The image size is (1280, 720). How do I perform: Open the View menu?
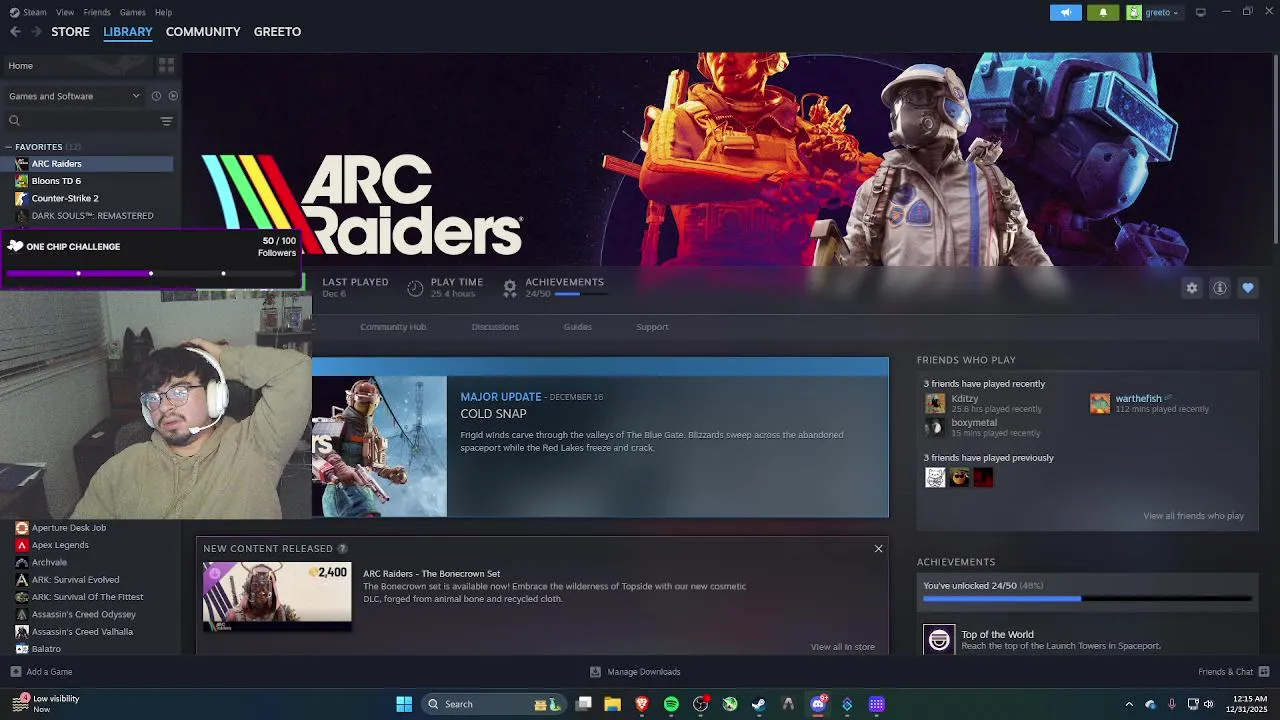[65, 12]
